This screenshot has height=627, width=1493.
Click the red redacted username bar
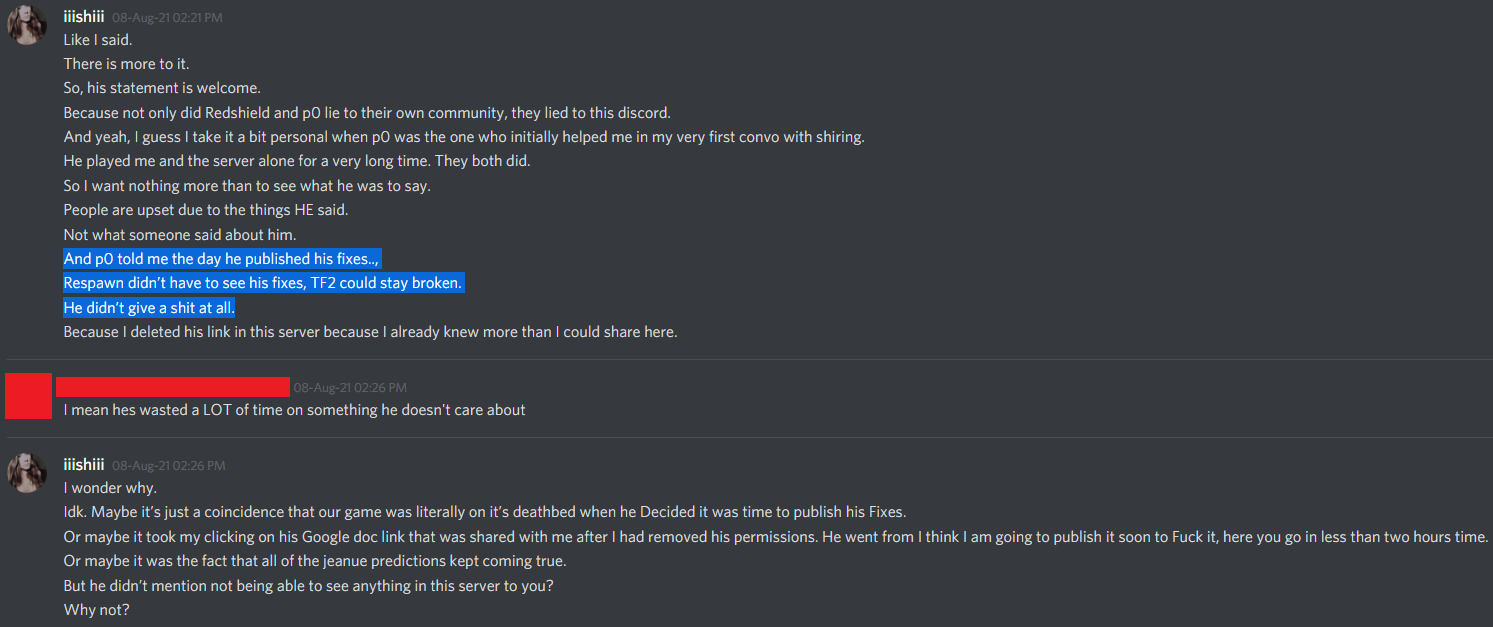[172, 387]
